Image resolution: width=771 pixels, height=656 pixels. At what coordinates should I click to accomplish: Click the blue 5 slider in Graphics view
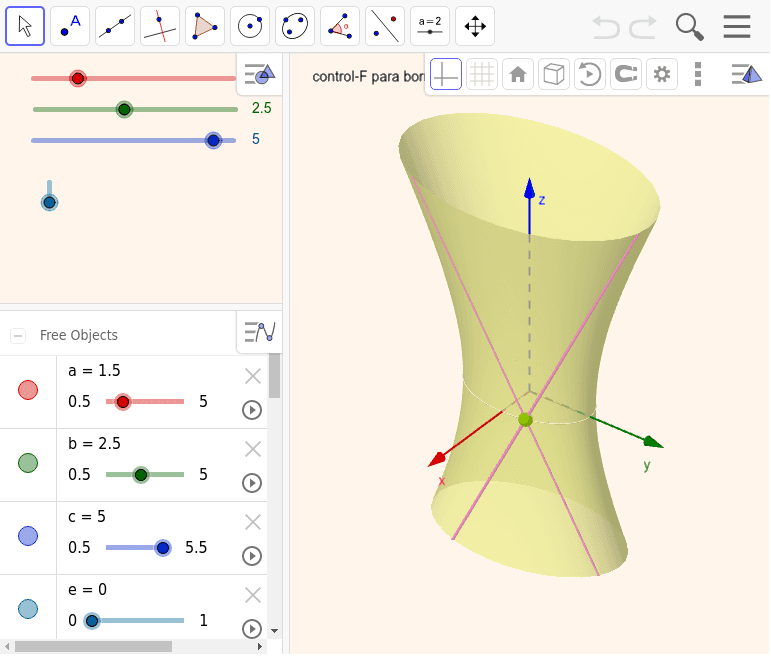coord(133,141)
